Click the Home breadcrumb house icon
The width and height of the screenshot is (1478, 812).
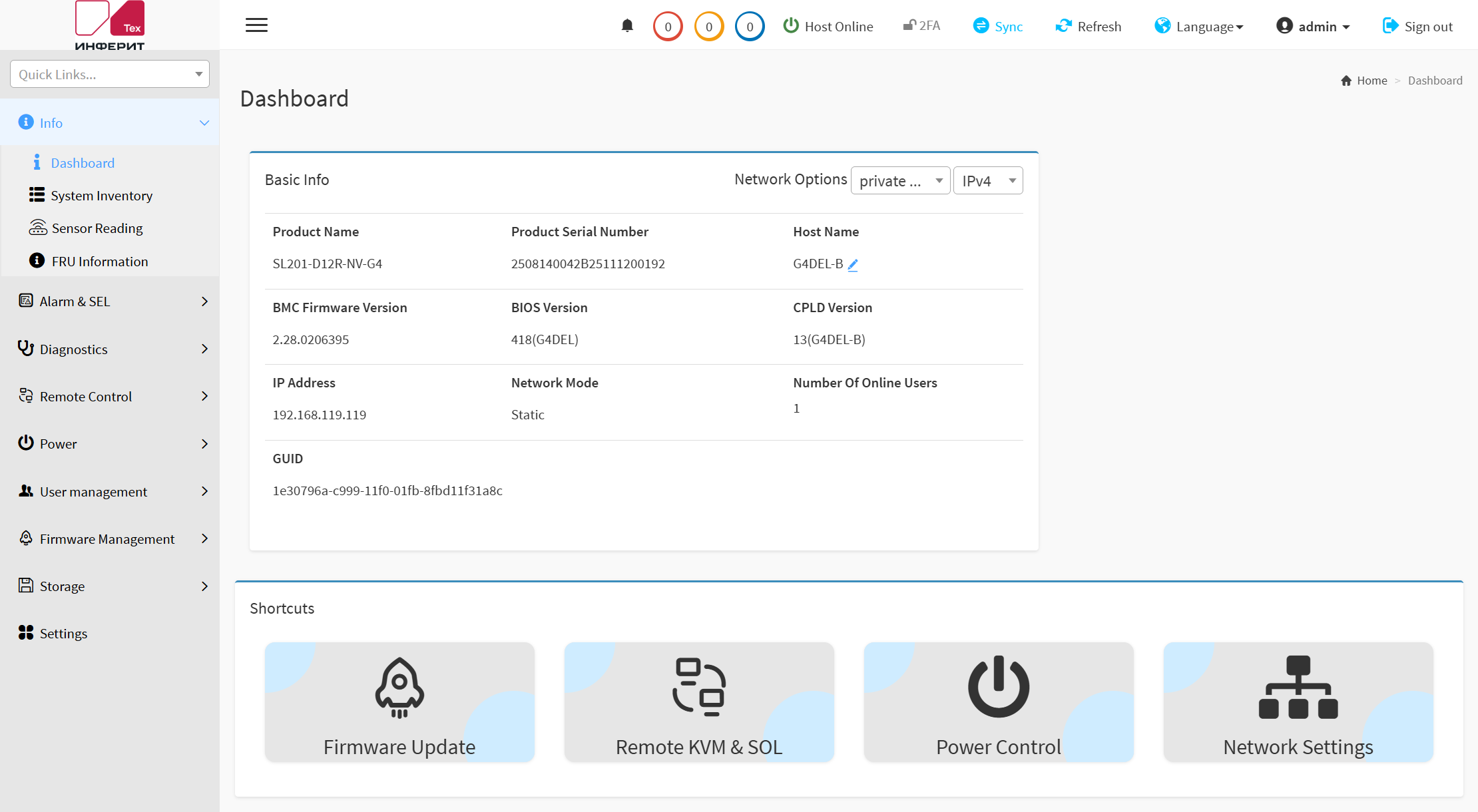[1346, 81]
